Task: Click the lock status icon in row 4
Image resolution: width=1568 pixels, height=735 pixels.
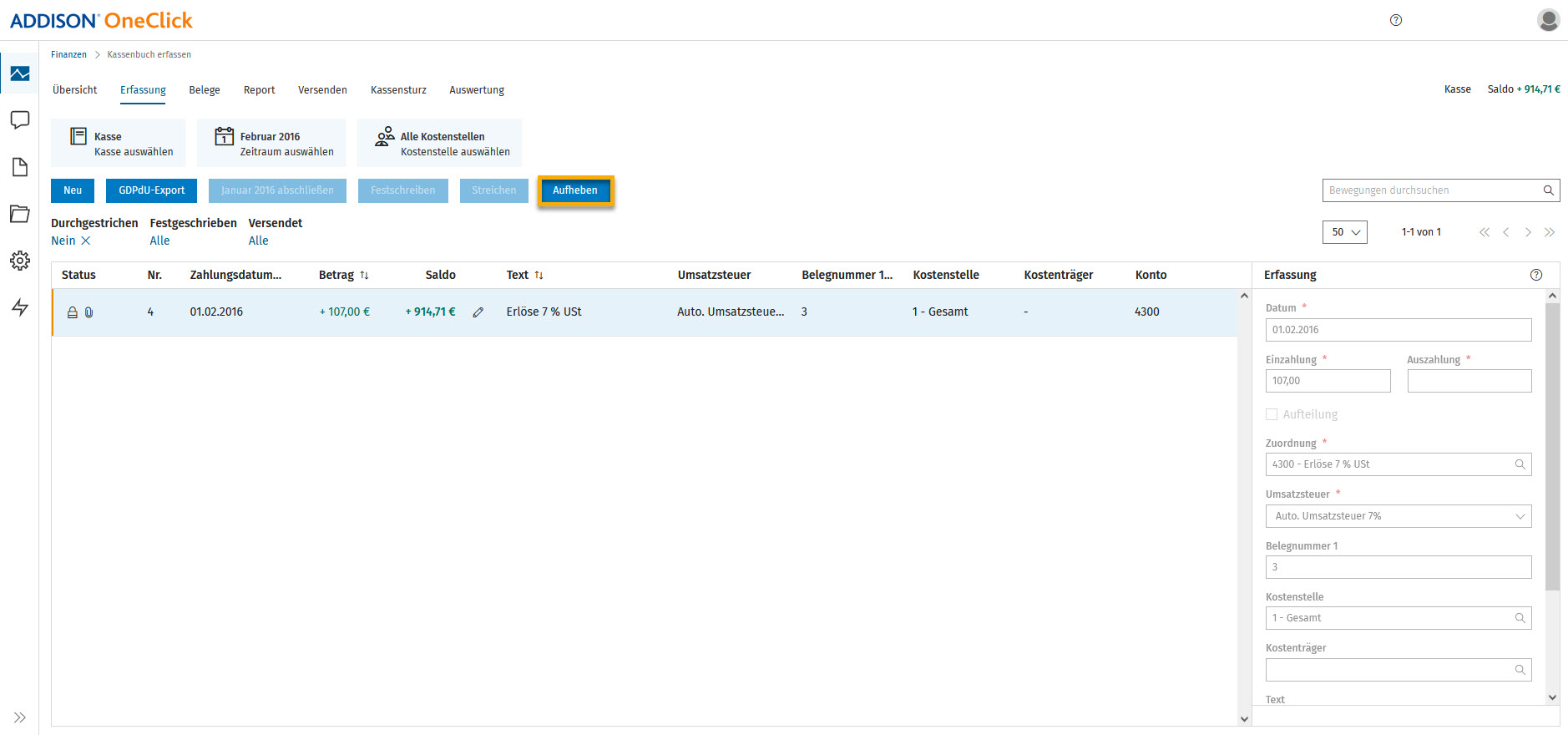Action: 73,312
